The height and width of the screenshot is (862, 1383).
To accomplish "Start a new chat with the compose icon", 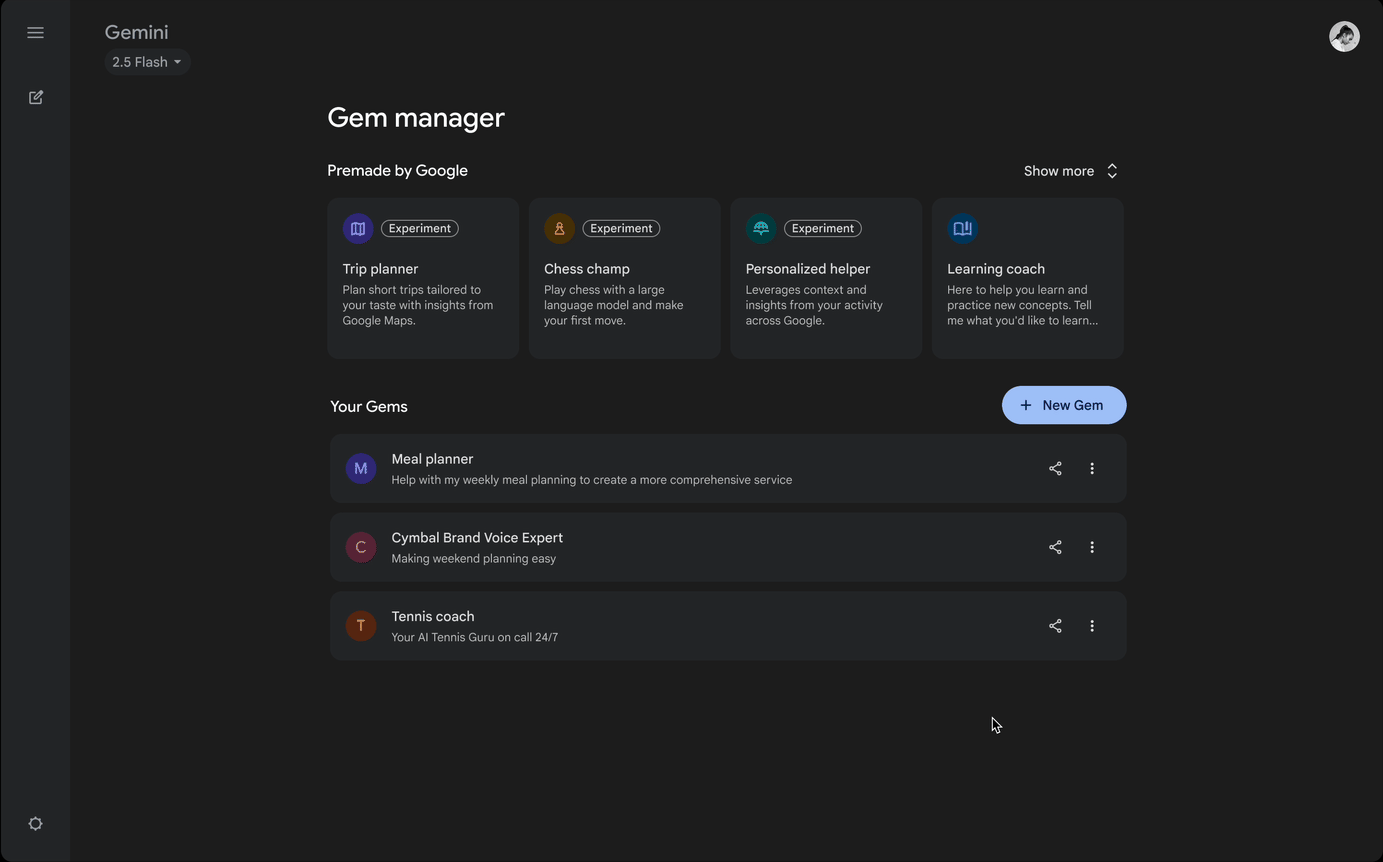I will tap(36, 97).
